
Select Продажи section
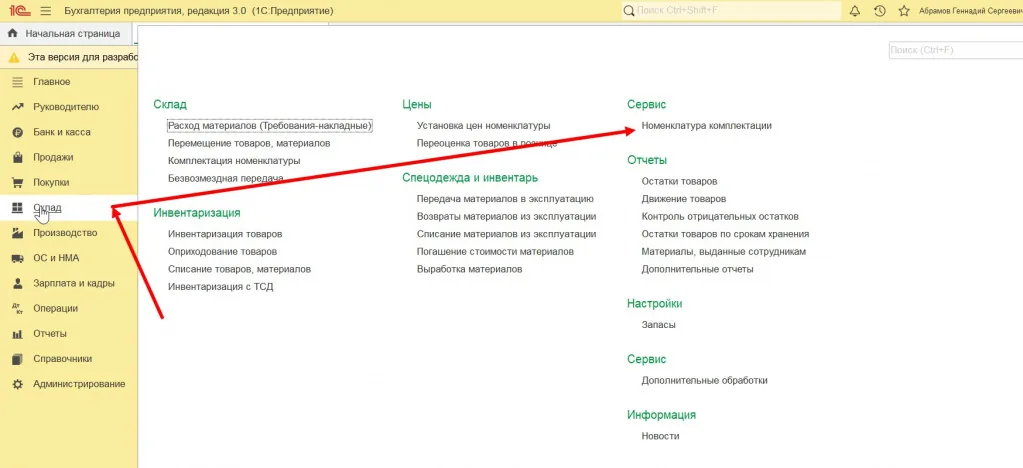53,157
